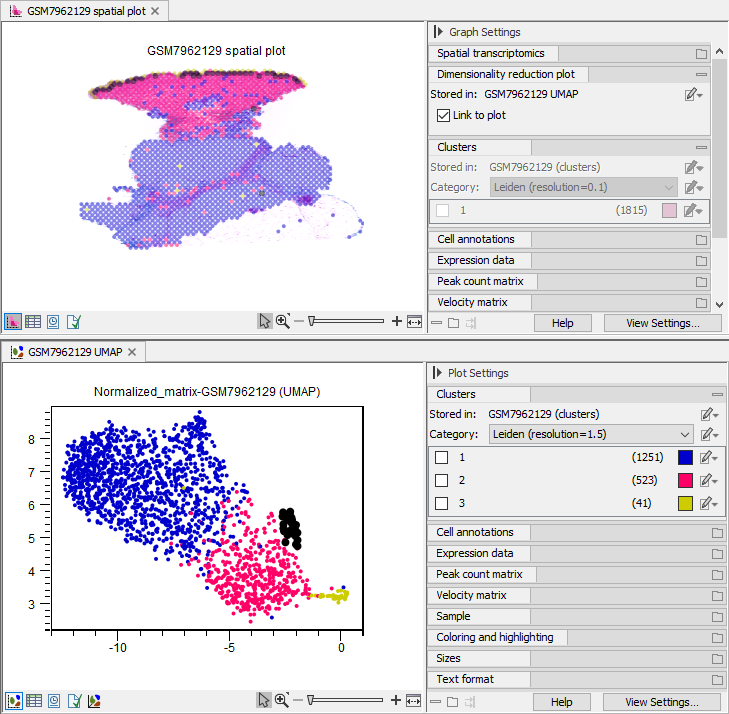Image resolution: width=729 pixels, height=714 pixels.
Task: Select pointer tool in UMAP toolbar
Action: 264,700
